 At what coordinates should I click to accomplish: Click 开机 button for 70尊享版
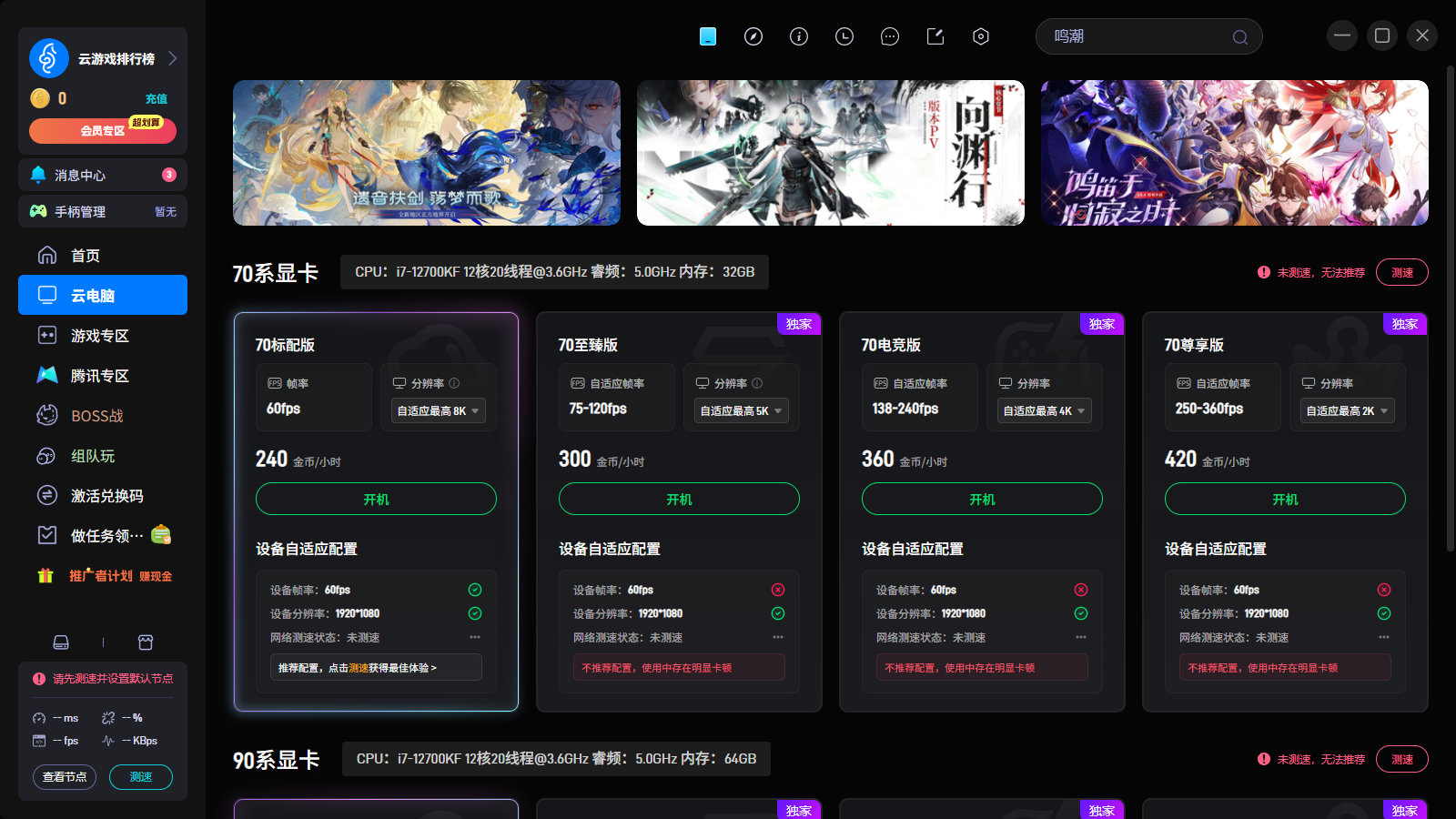click(1285, 499)
